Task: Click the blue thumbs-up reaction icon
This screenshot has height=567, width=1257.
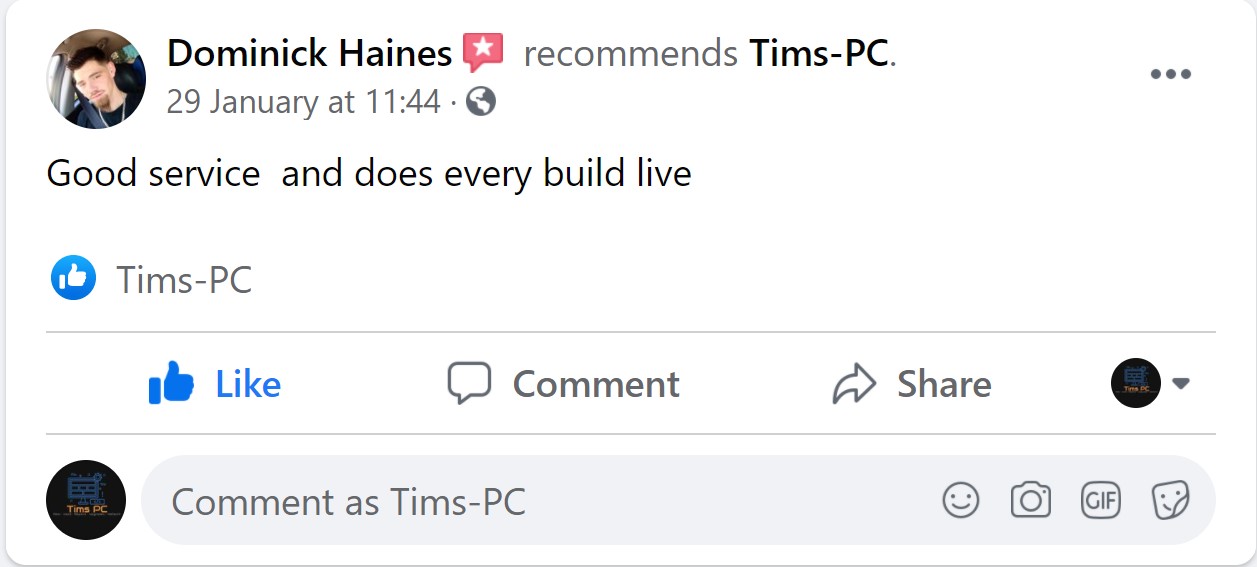Action: coord(73,278)
